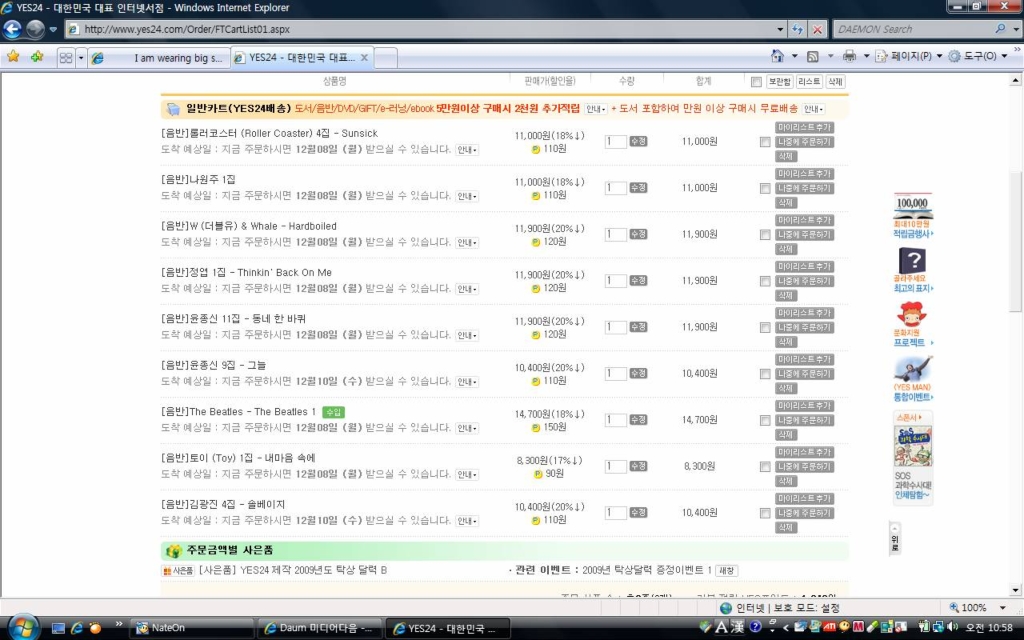Open recent pages dropdown next to Forward
Screen dimensions: 1024x640
(x=53, y=29)
